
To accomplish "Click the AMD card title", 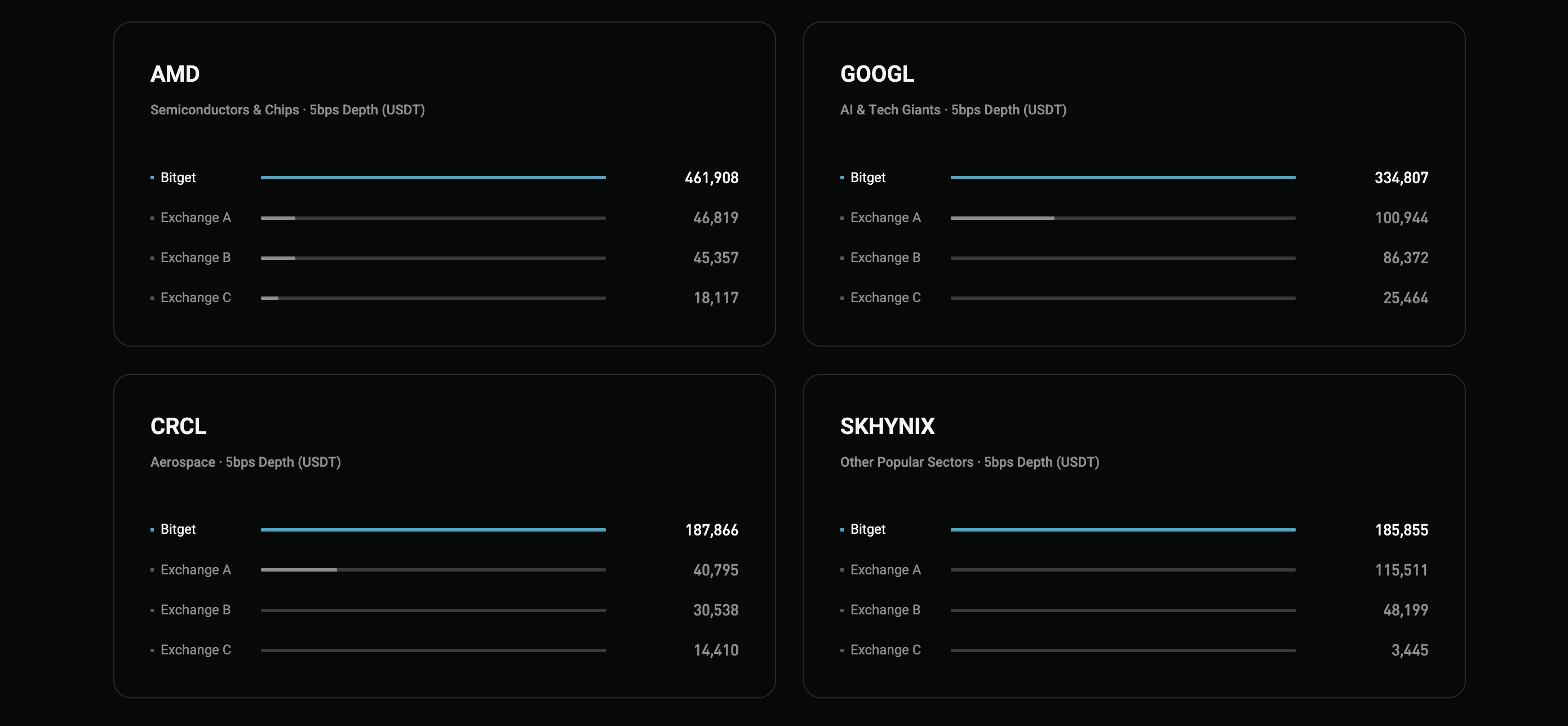I will pos(175,74).
